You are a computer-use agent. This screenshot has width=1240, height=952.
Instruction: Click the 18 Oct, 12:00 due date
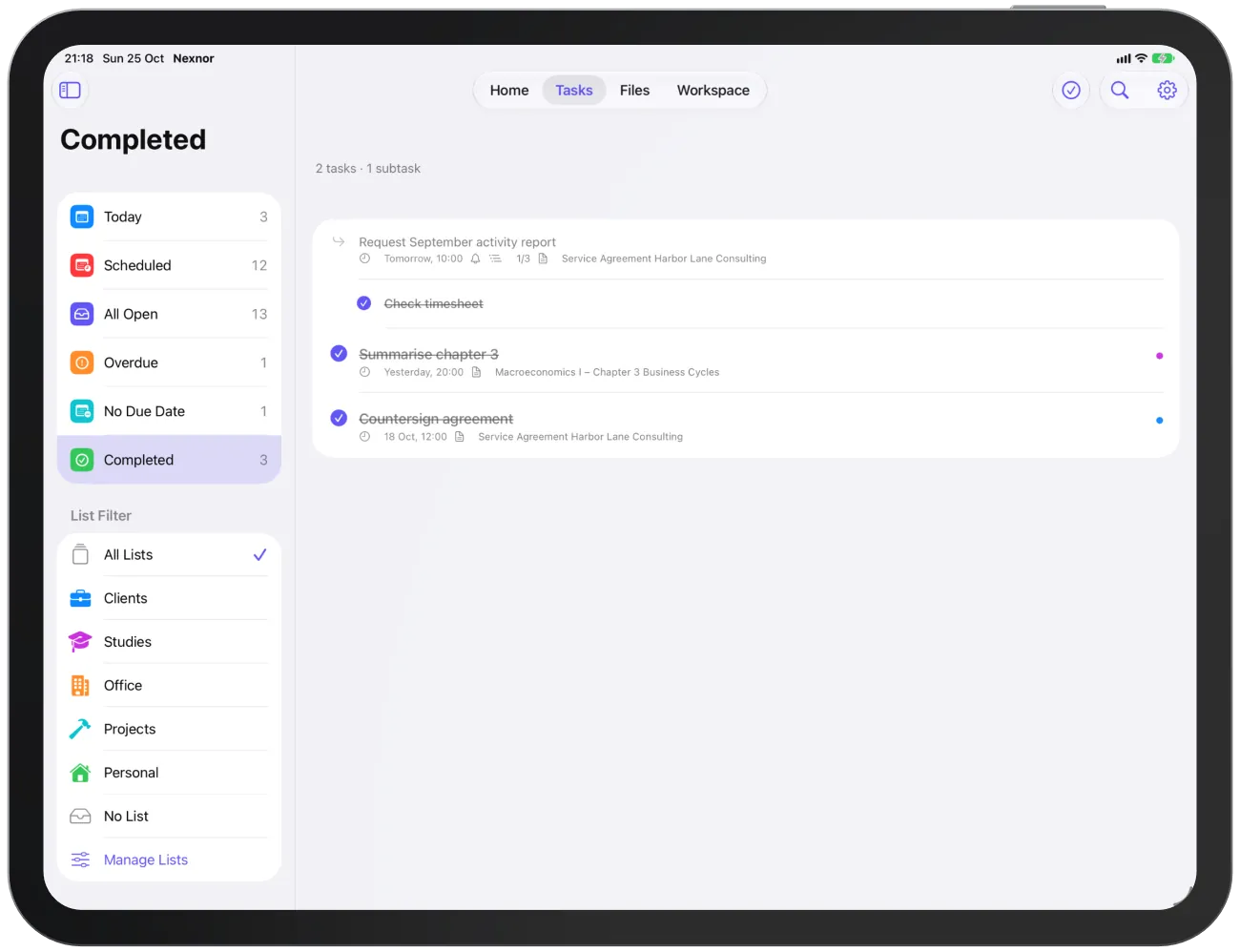pos(415,437)
